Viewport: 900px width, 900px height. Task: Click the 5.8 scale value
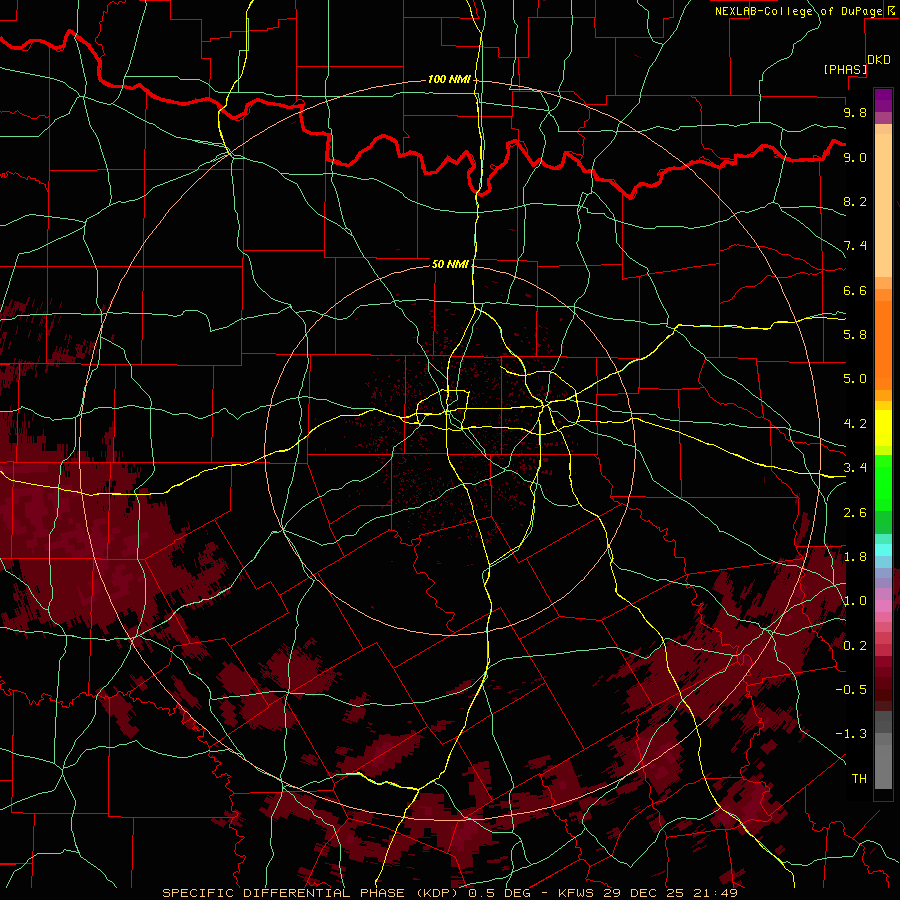coord(855,334)
